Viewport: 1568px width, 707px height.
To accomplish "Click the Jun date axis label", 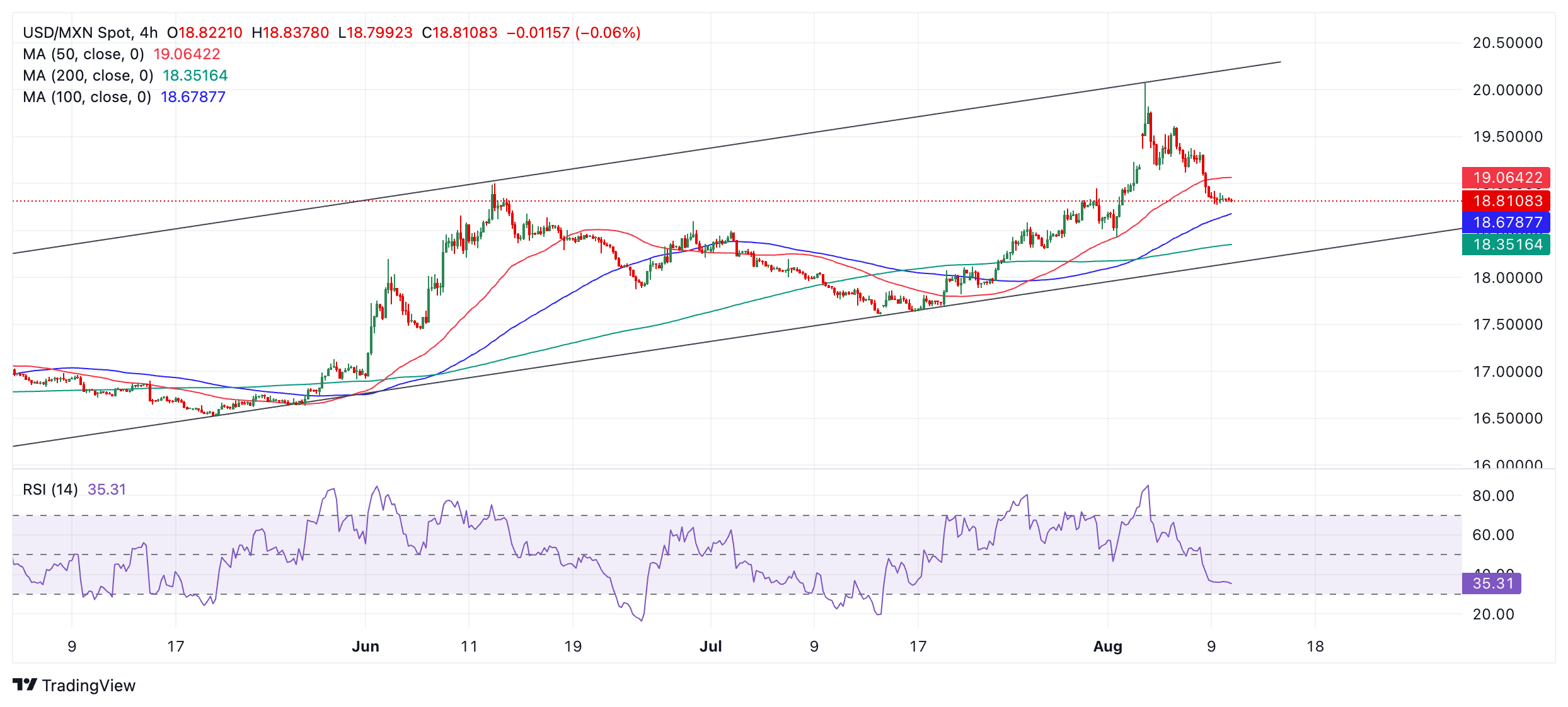I will coord(366,647).
